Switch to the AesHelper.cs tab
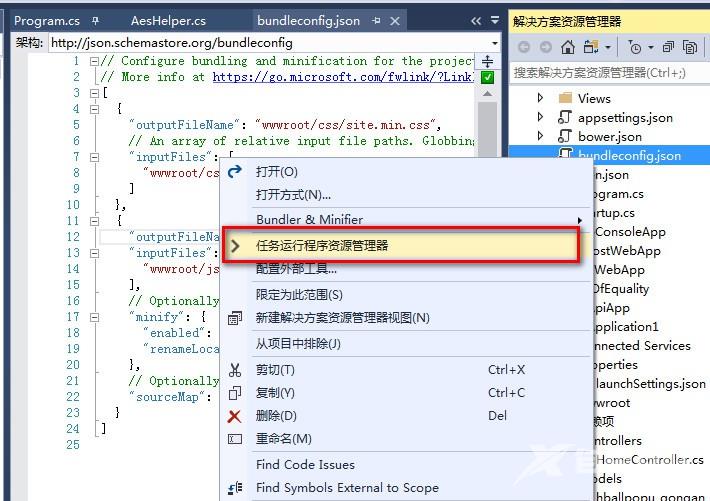The image size is (710, 501). (168, 21)
